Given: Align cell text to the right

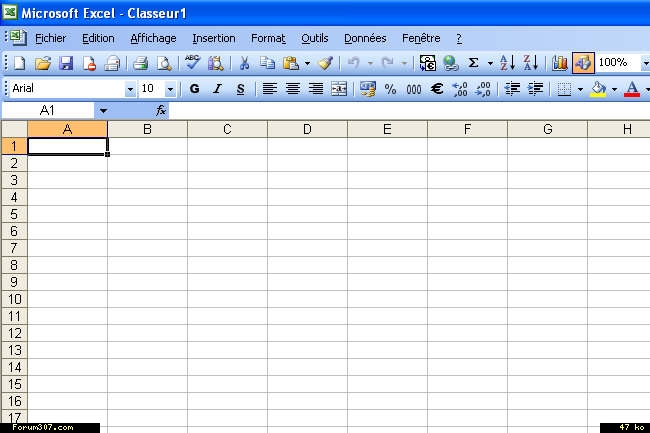Looking at the screenshot, I should click(x=316, y=89).
